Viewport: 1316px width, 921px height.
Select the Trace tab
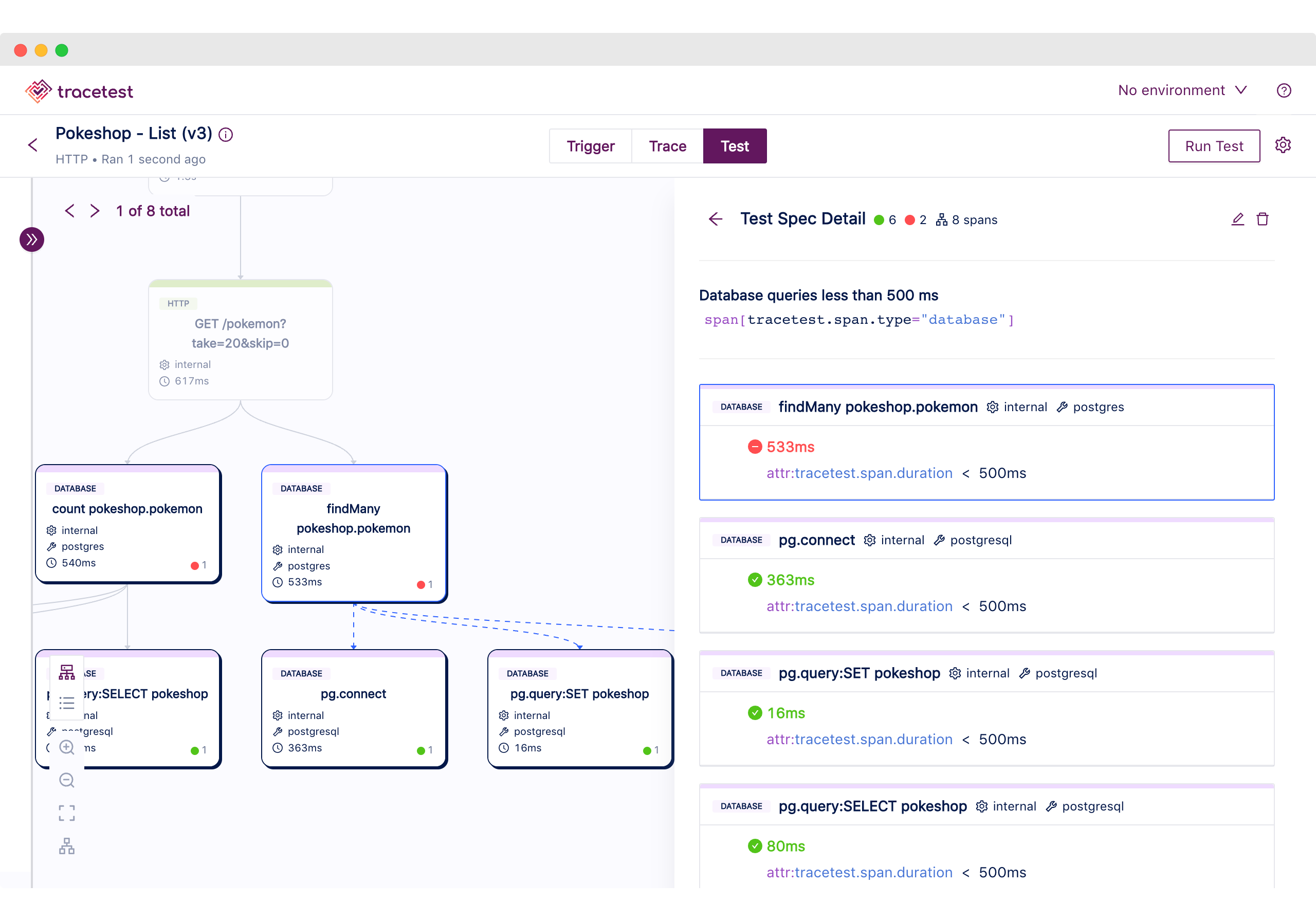click(667, 146)
